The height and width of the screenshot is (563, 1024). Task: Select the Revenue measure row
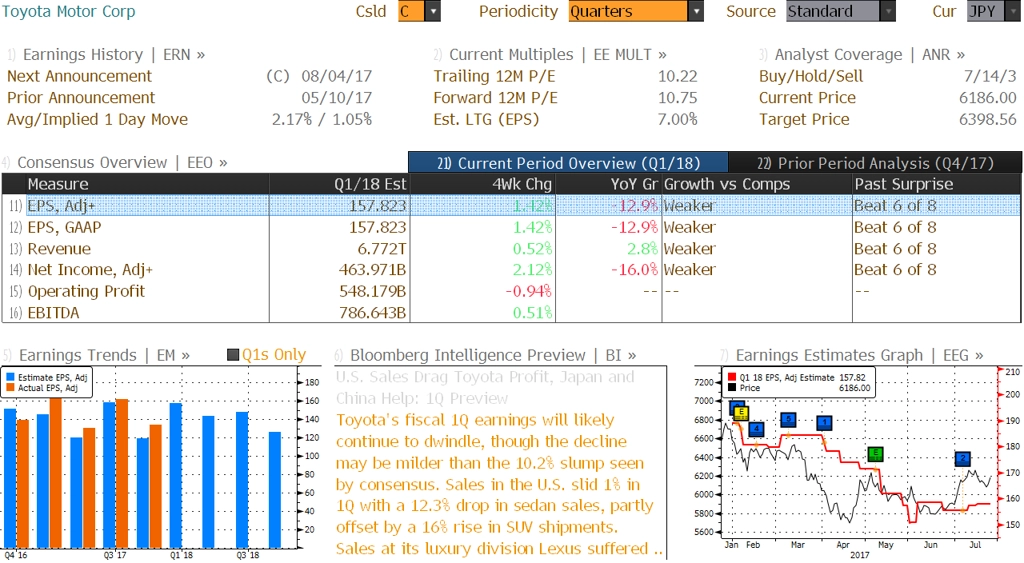pyautogui.click(x=511, y=249)
